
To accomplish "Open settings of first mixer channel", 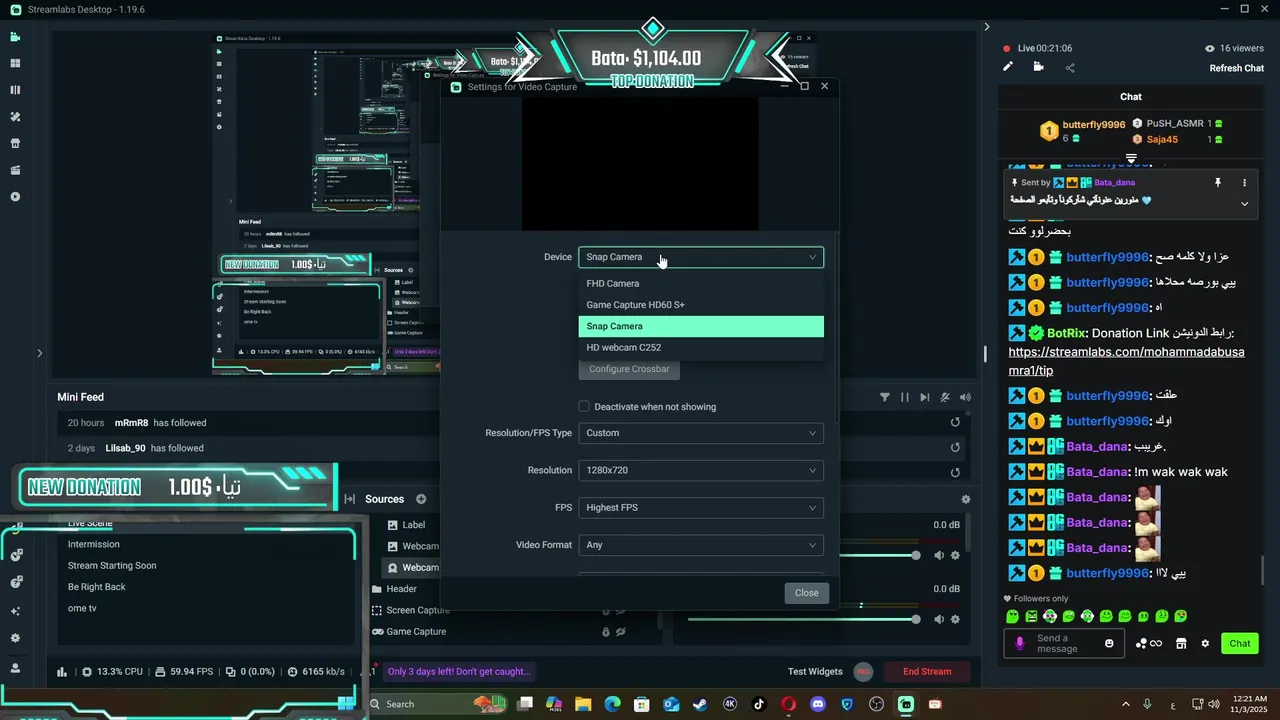I will pos(955,555).
